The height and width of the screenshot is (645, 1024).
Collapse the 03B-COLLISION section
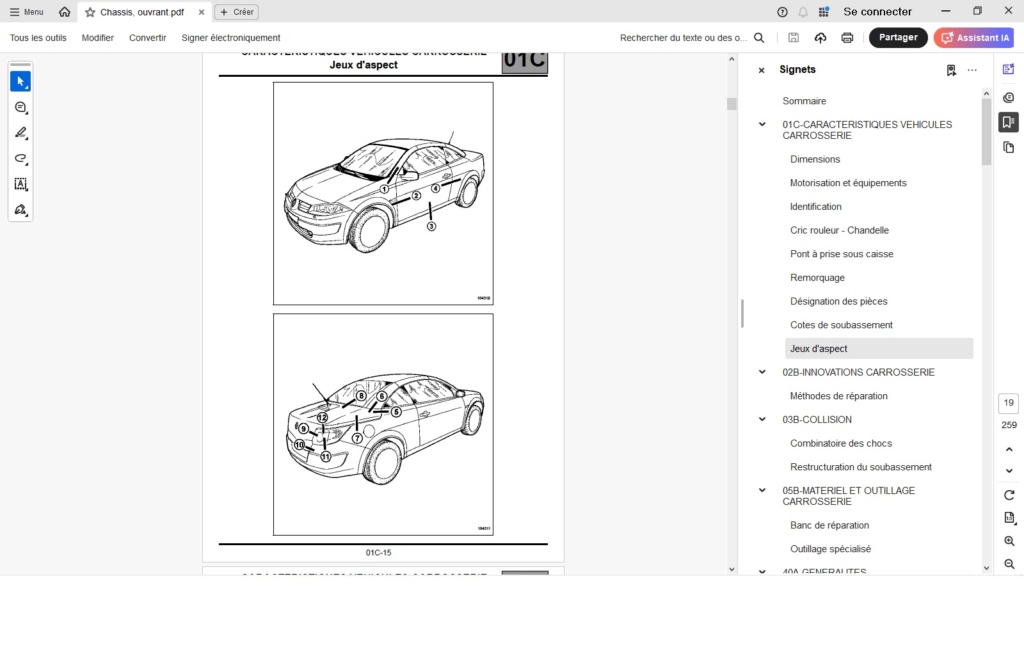click(x=762, y=419)
